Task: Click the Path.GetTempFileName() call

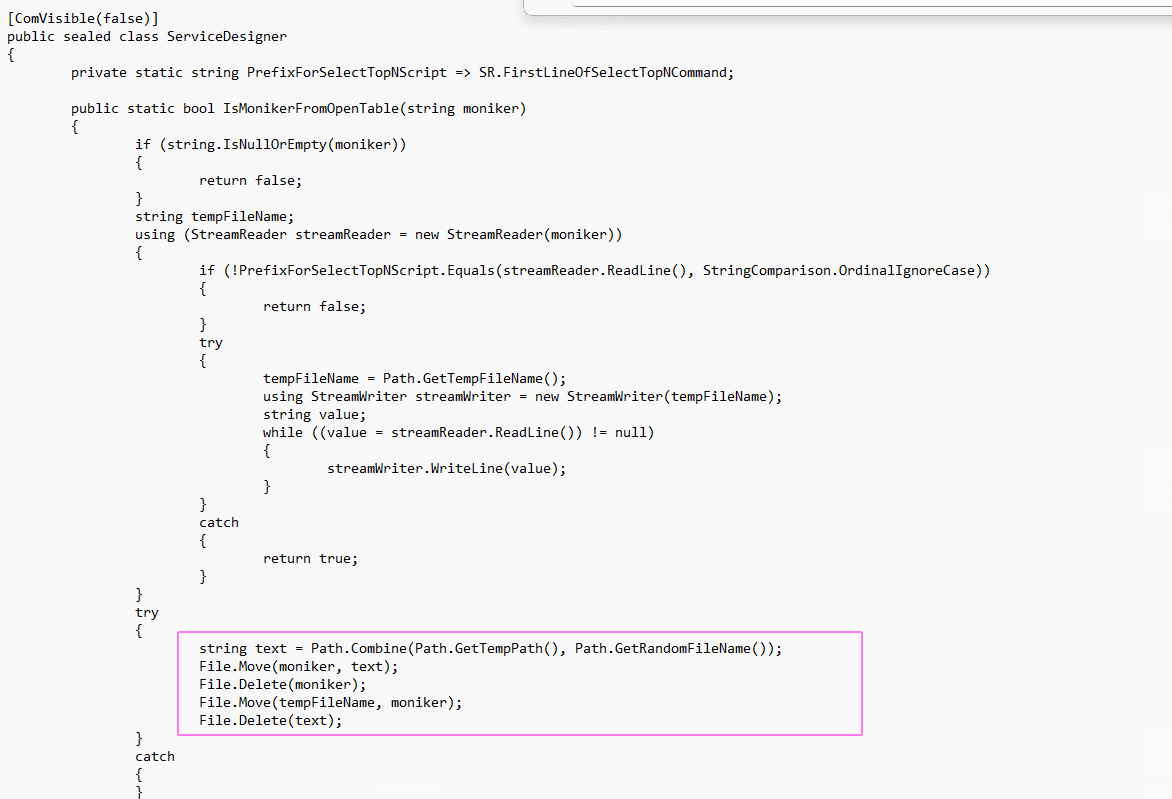Action: point(471,379)
